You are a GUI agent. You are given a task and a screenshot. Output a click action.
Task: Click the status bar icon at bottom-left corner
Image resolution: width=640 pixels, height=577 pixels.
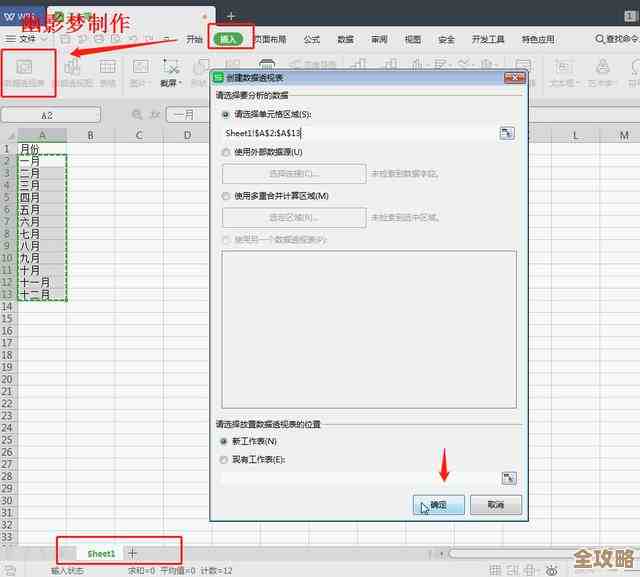pos(9,570)
